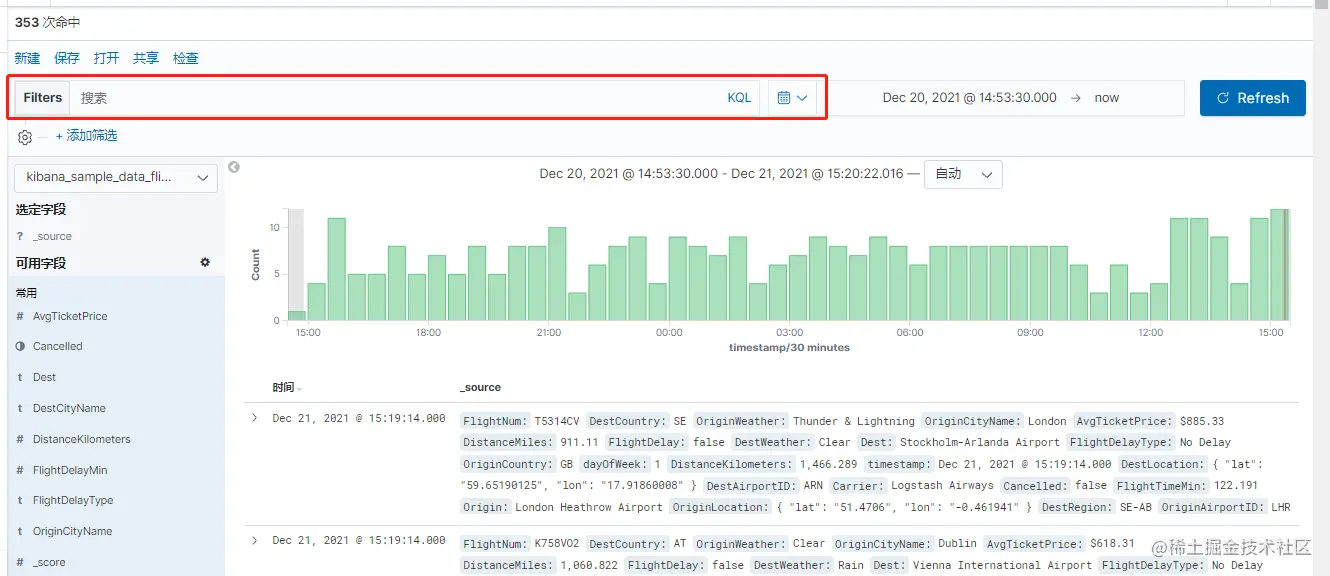Image resolution: width=1330 pixels, height=576 pixels.
Task: Open the 自动 interval dropdown
Action: [963, 174]
